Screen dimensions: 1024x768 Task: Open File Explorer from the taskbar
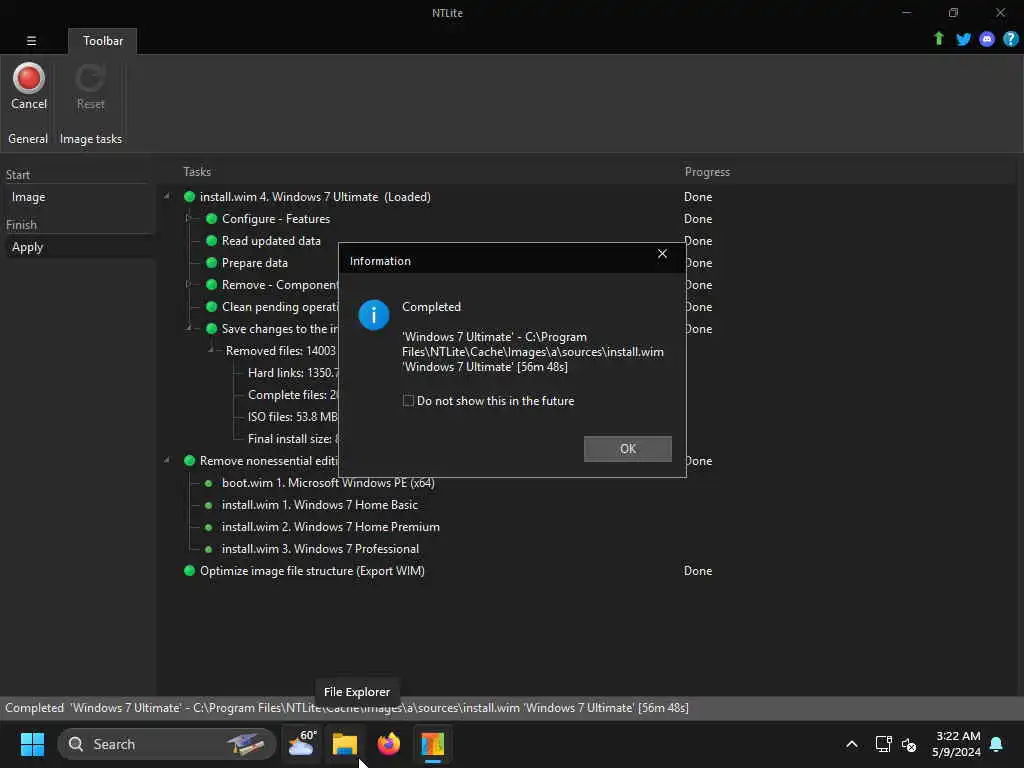pyautogui.click(x=344, y=744)
